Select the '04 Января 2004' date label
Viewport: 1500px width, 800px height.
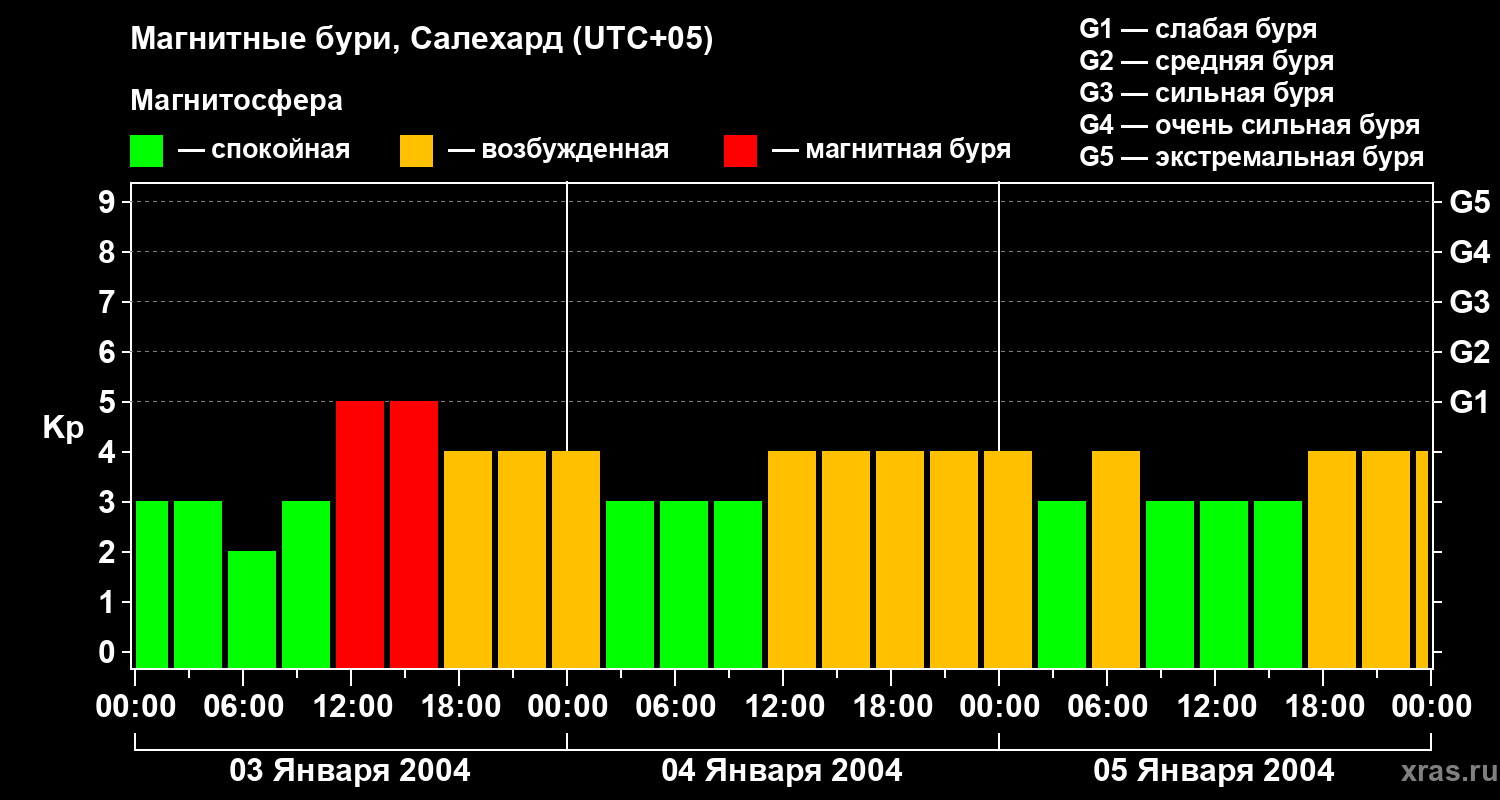pos(782,771)
